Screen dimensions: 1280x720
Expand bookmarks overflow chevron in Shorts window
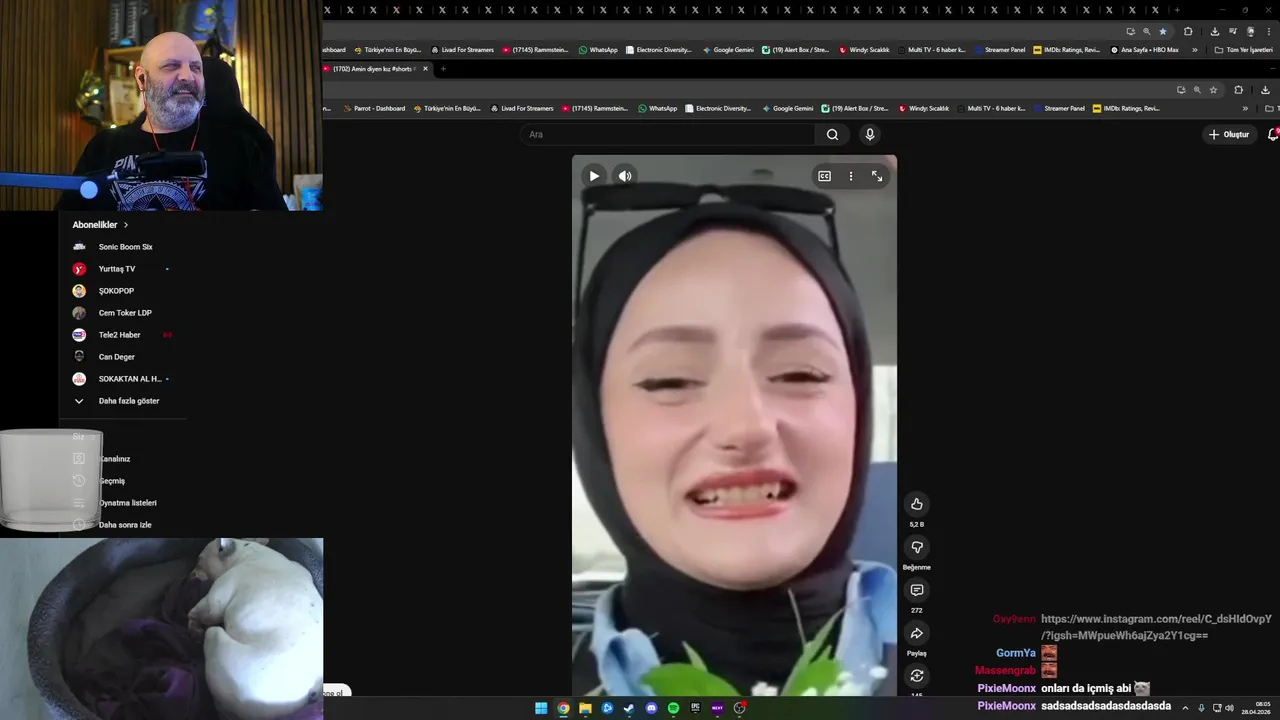coord(1245,108)
